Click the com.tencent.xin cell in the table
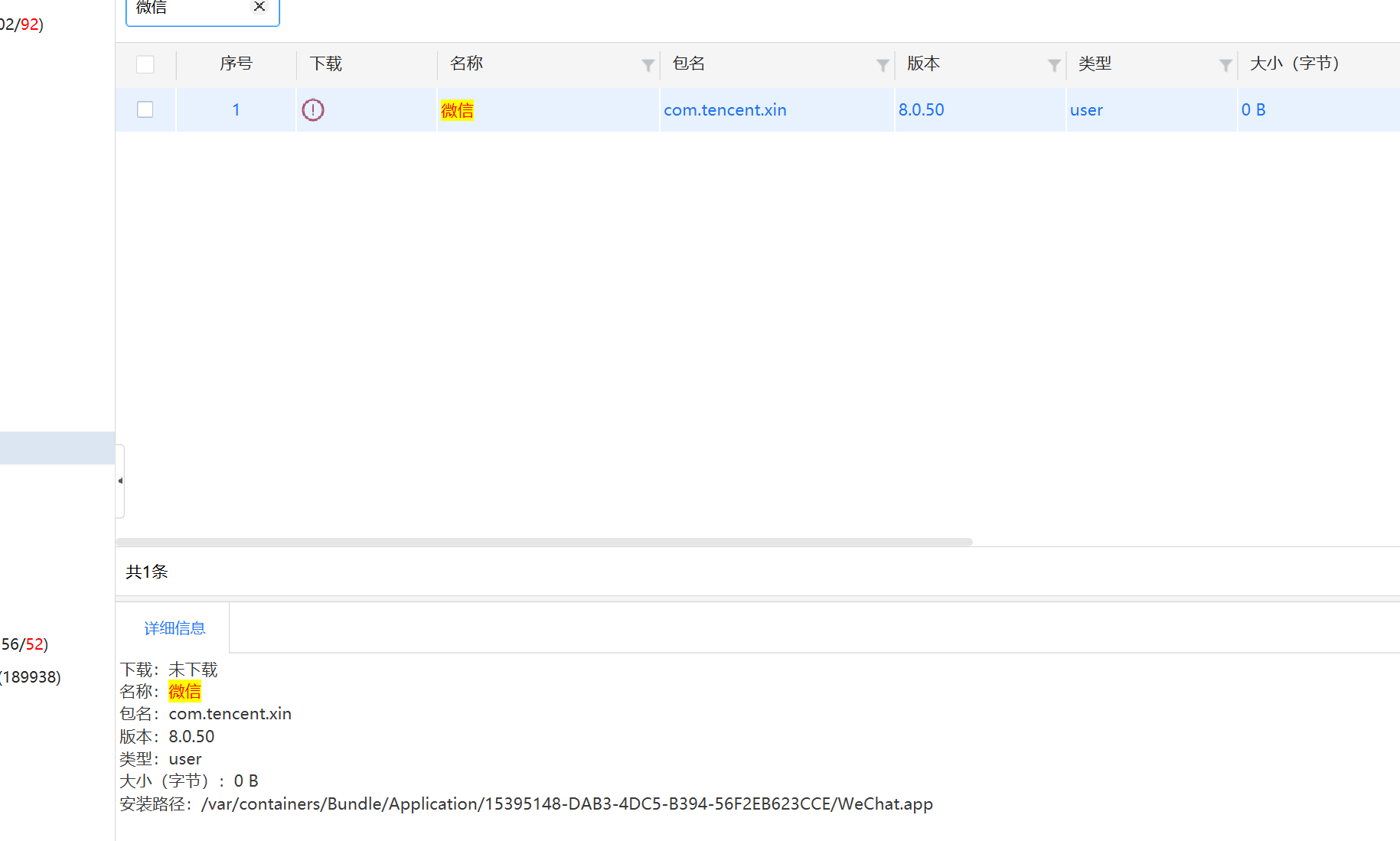This screenshot has width=1400, height=841. point(725,110)
